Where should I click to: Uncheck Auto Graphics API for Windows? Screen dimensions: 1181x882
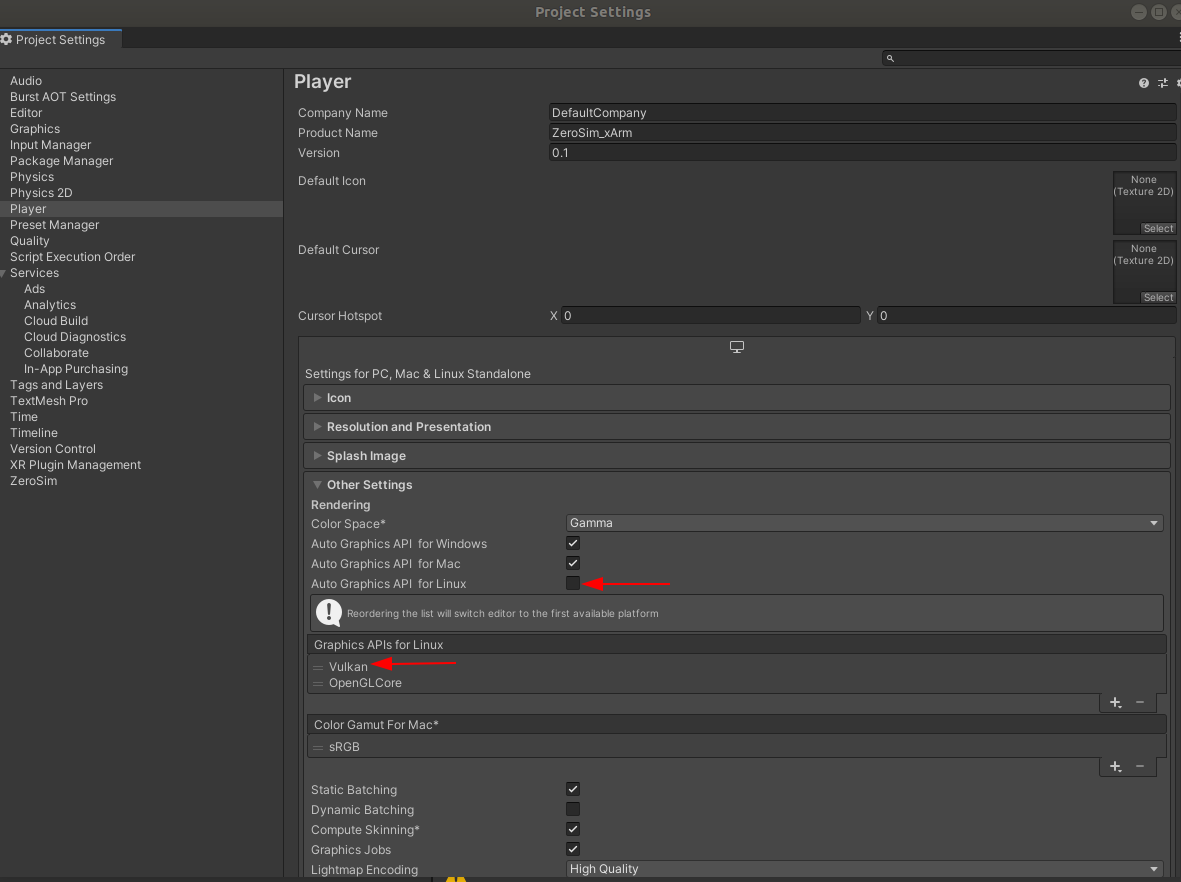point(573,544)
